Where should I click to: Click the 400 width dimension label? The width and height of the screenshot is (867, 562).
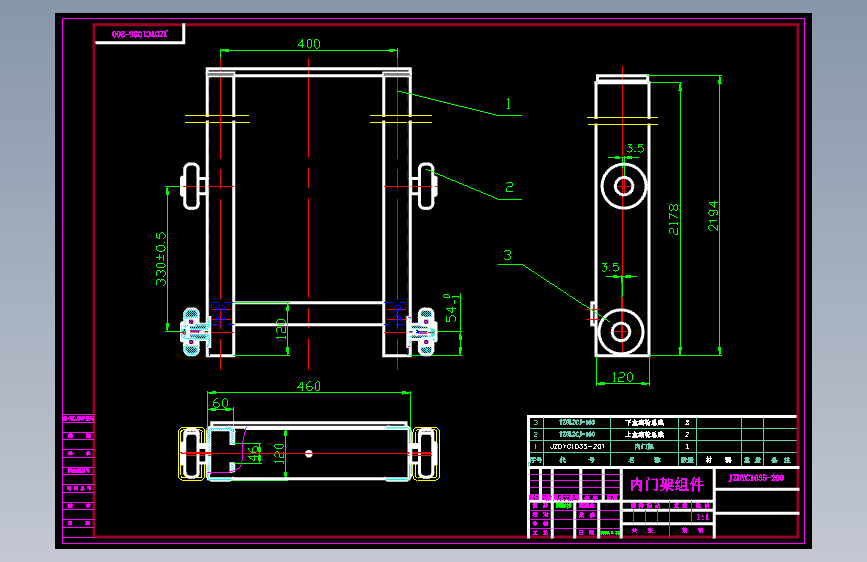coord(309,44)
